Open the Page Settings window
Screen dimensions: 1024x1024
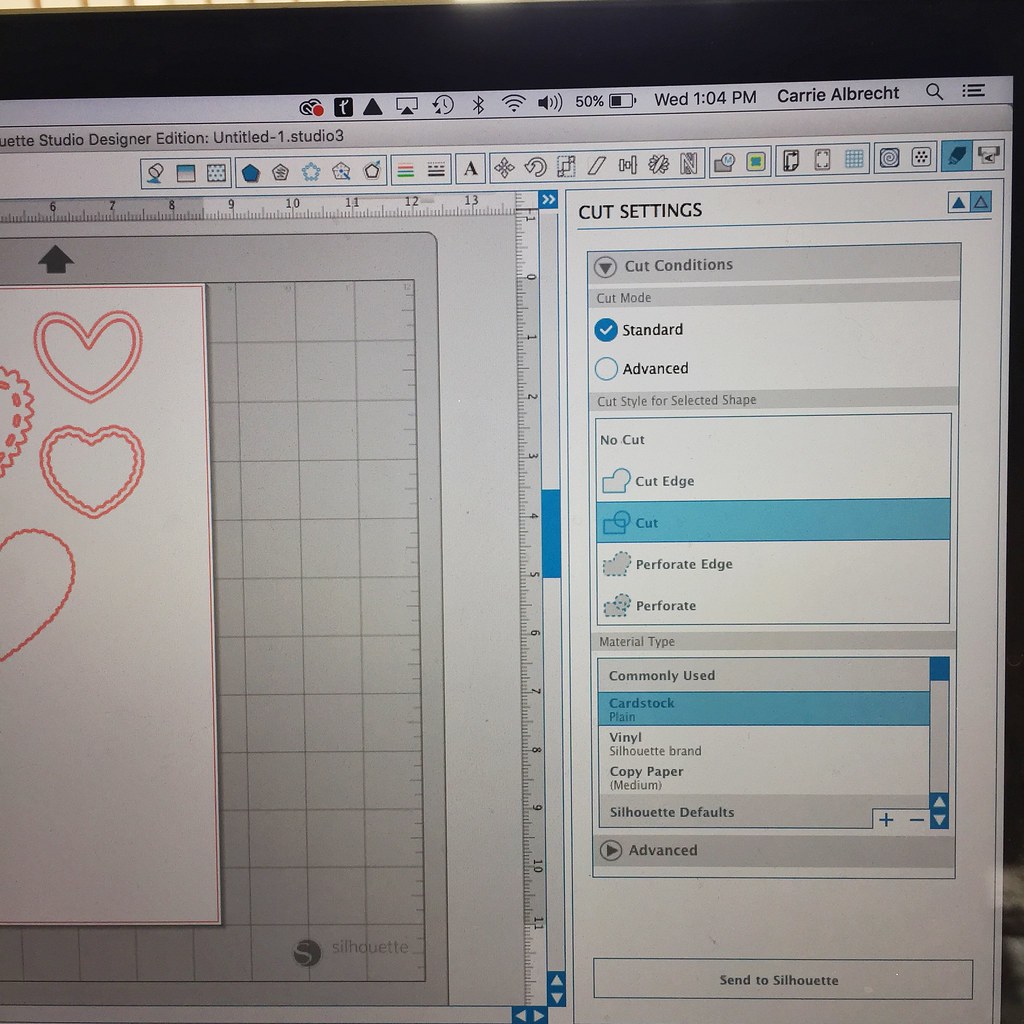[791, 161]
